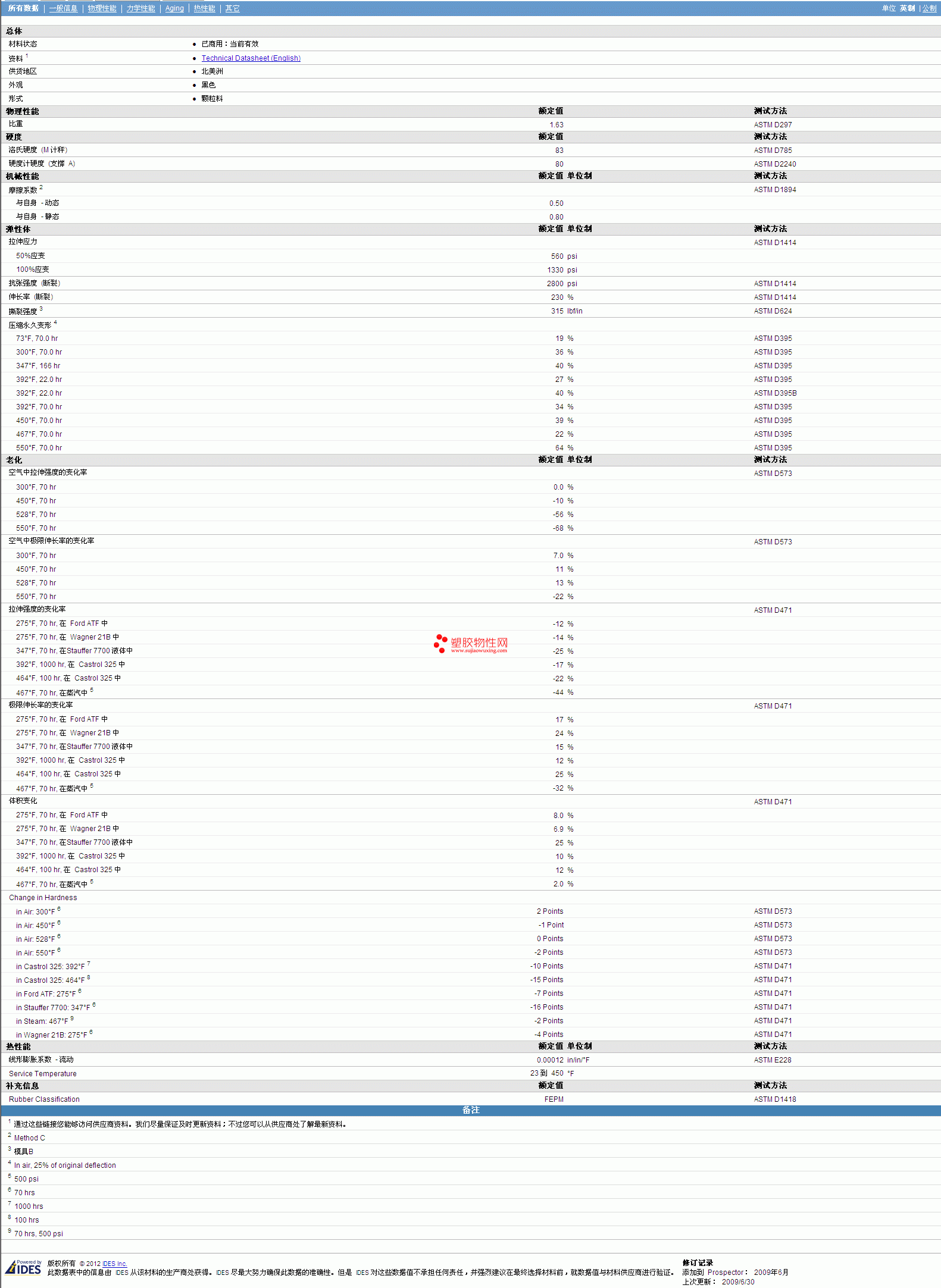Click the 与自身 - 动态 row
The width and height of the screenshot is (941, 1288).
click(470, 203)
